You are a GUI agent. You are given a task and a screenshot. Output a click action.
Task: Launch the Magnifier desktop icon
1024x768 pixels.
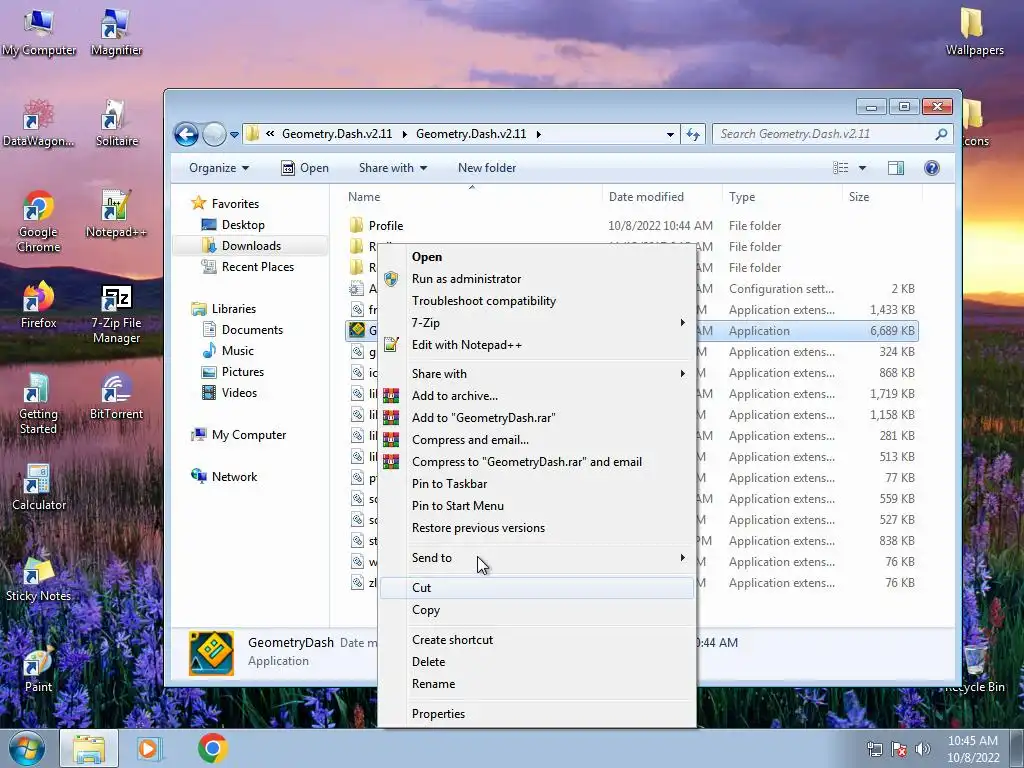tap(116, 33)
